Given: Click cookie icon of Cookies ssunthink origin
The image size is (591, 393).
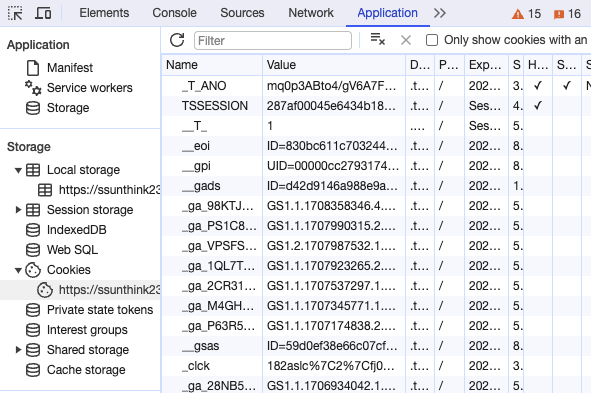Looking at the screenshot, I should pos(45,290).
